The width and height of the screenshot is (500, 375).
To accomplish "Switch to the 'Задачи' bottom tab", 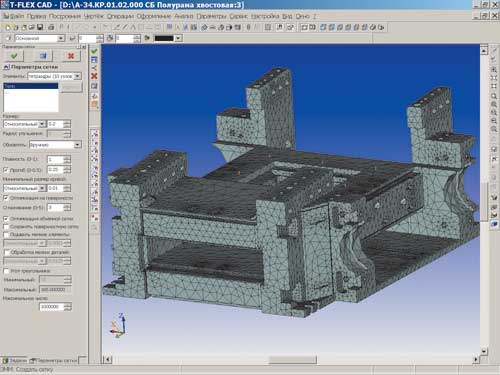I will (15, 361).
